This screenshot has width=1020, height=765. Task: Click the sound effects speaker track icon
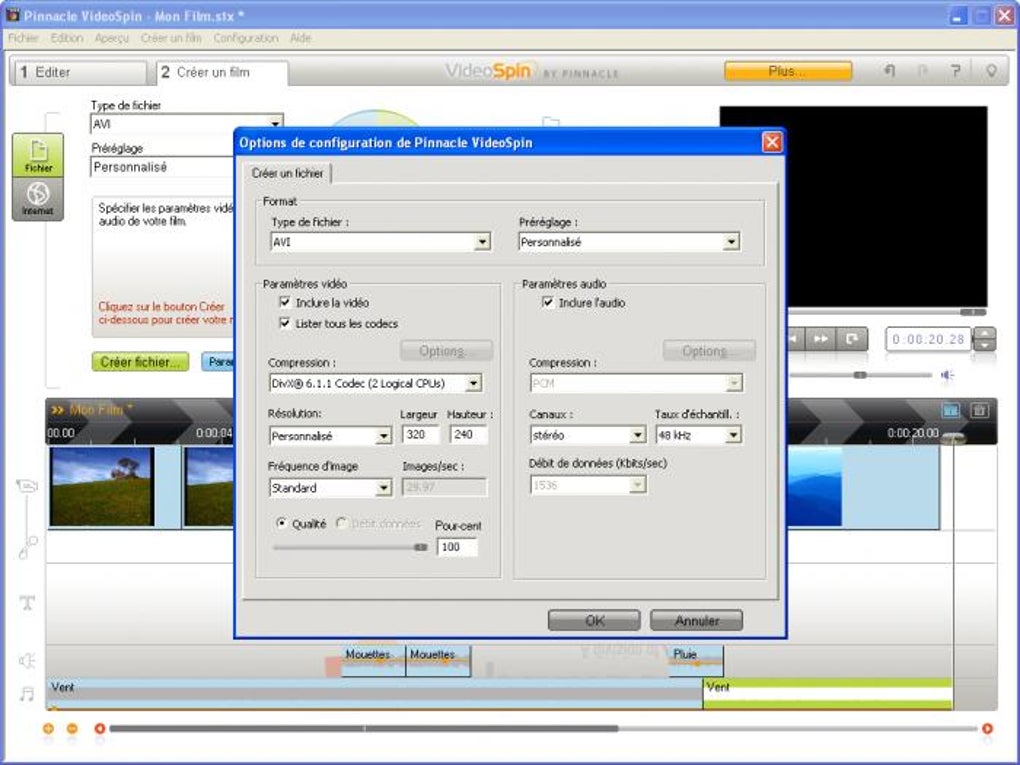[27, 661]
